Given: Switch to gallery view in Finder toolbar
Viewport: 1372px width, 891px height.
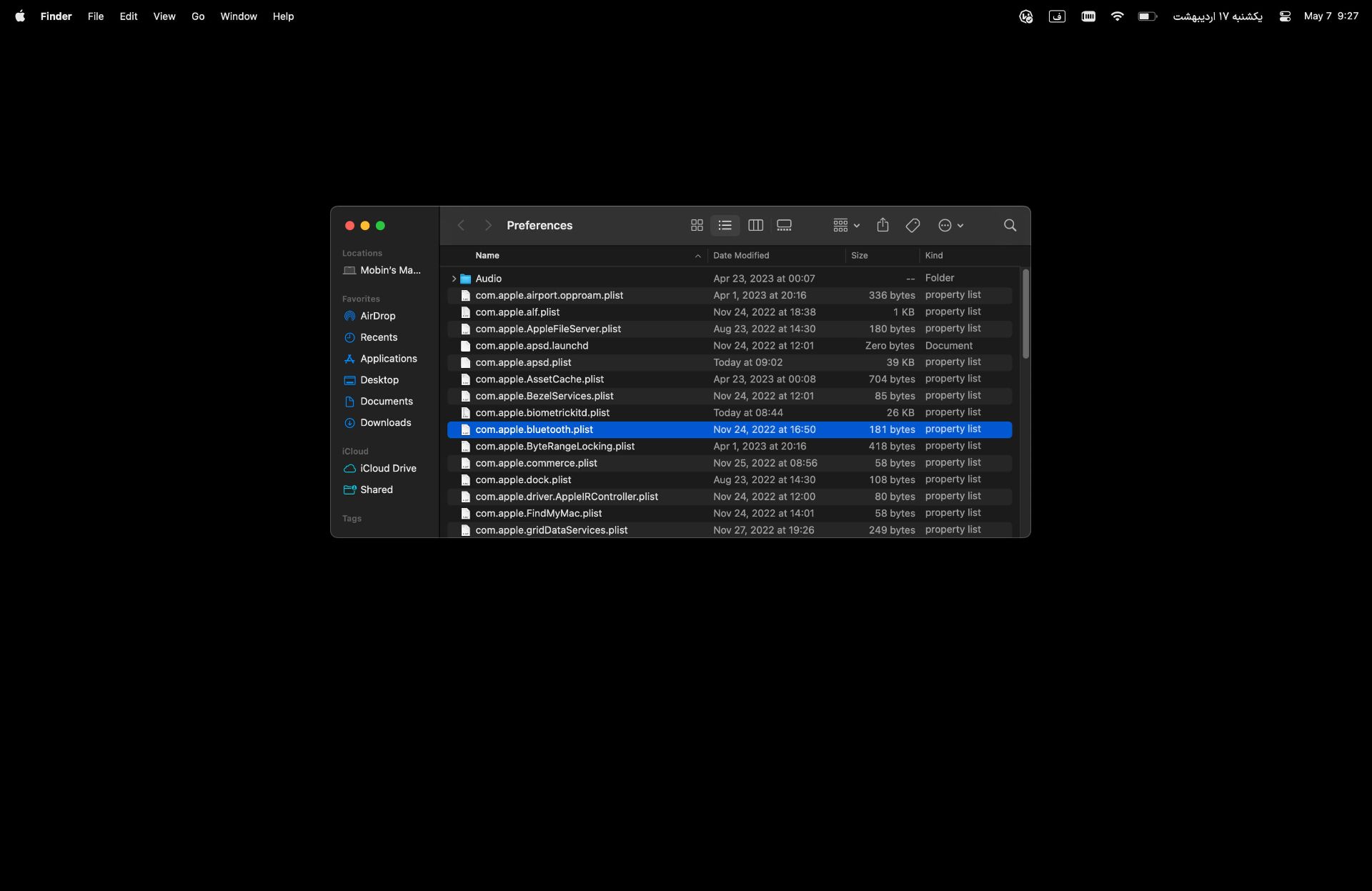Looking at the screenshot, I should [784, 225].
